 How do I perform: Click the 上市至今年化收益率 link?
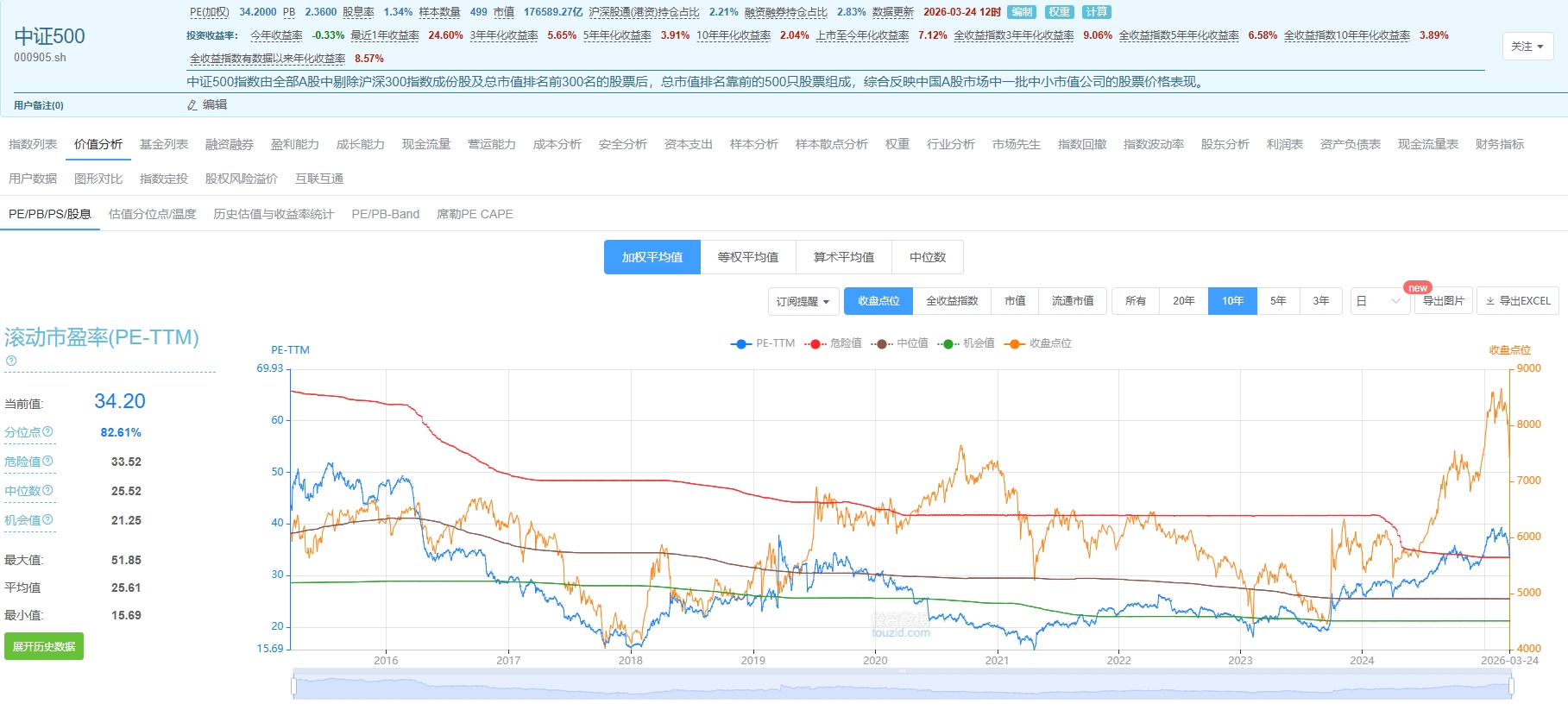[x=863, y=35]
